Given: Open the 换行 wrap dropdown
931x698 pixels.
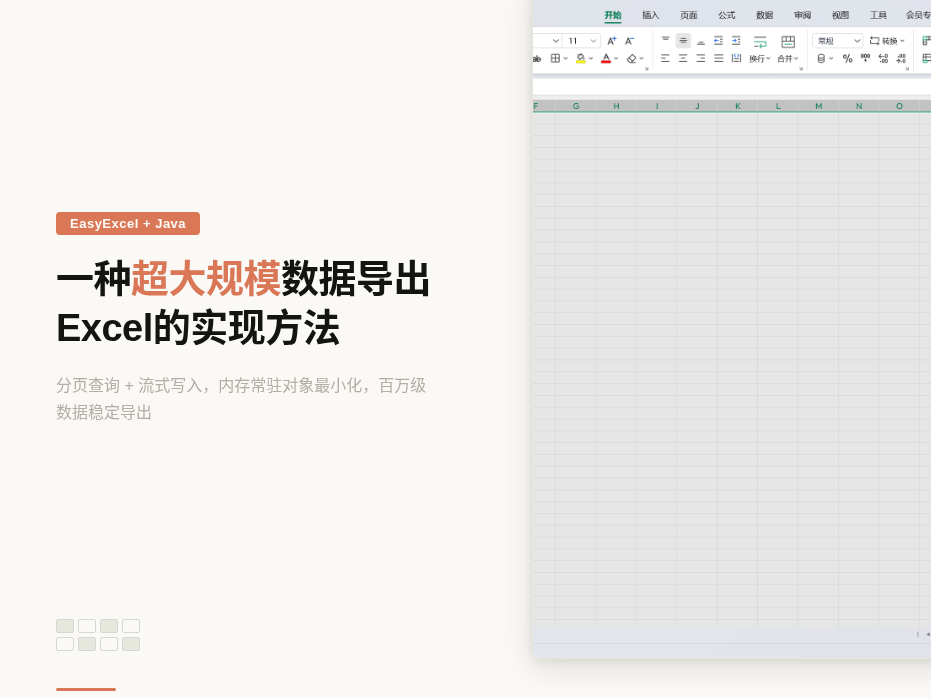Looking at the screenshot, I should tap(760, 59).
